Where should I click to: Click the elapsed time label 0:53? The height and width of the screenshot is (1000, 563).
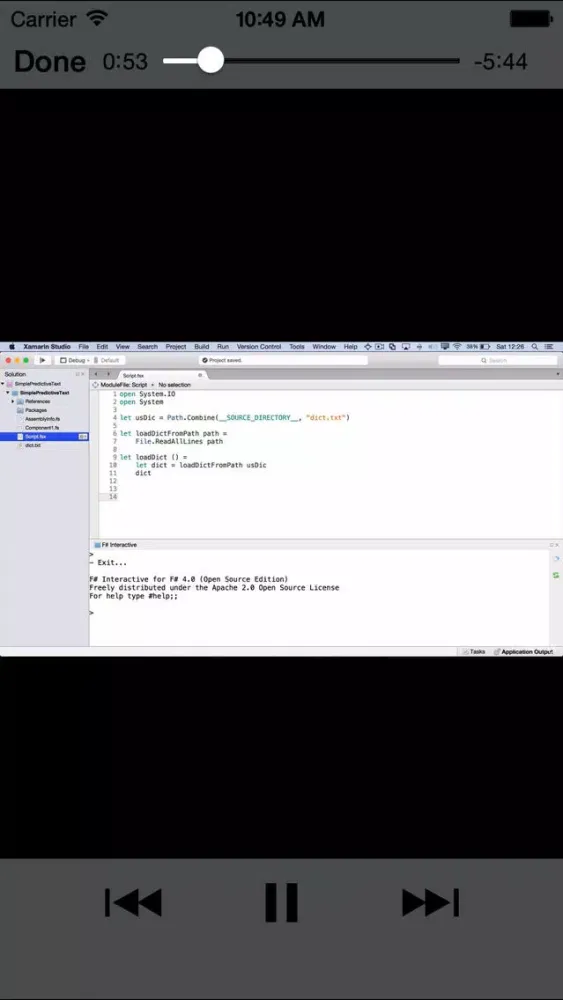pyautogui.click(x=125, y=62)
